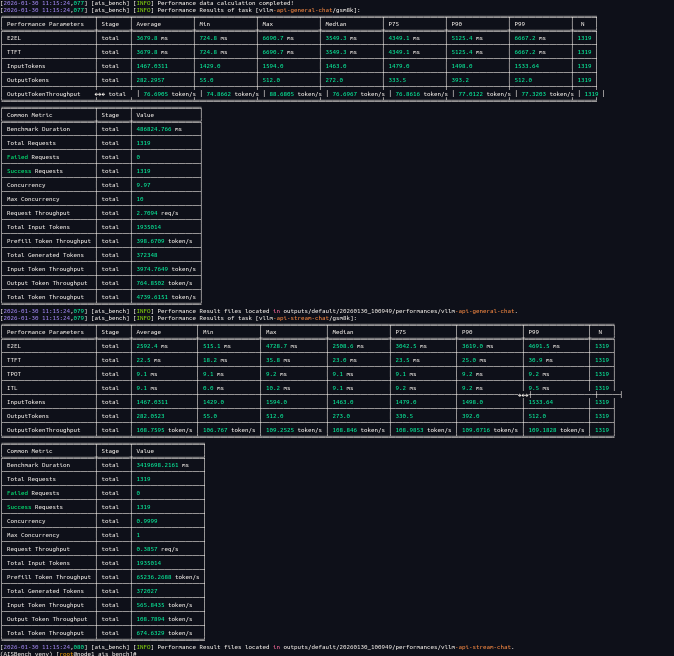Click InputTokens P99 '1533.64' in general-chat table
The image size is (674, 656).
[527, 66]
